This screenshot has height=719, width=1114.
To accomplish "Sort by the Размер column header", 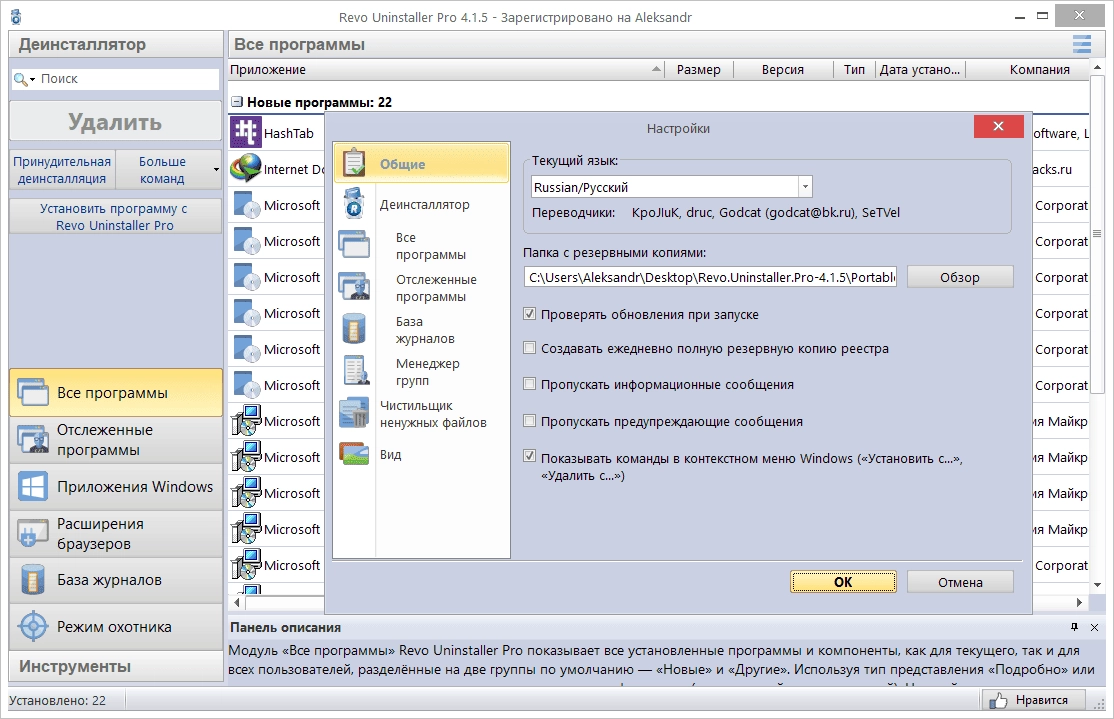I will [x=698, y=70].
